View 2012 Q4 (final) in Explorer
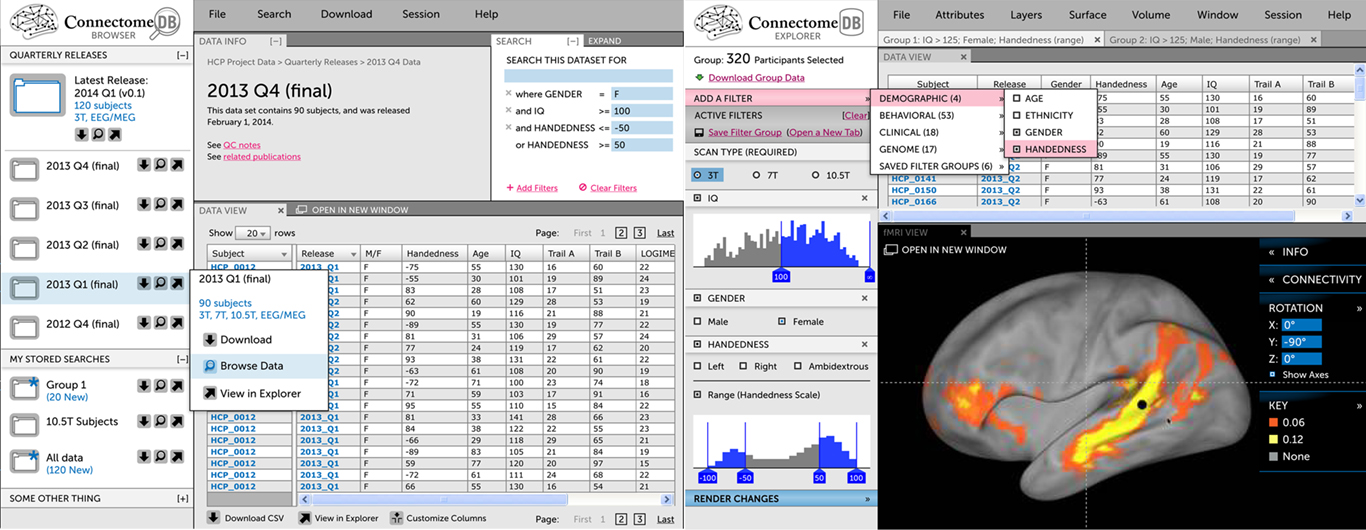This screenshot has height=530, width=1366. point(177,323)
